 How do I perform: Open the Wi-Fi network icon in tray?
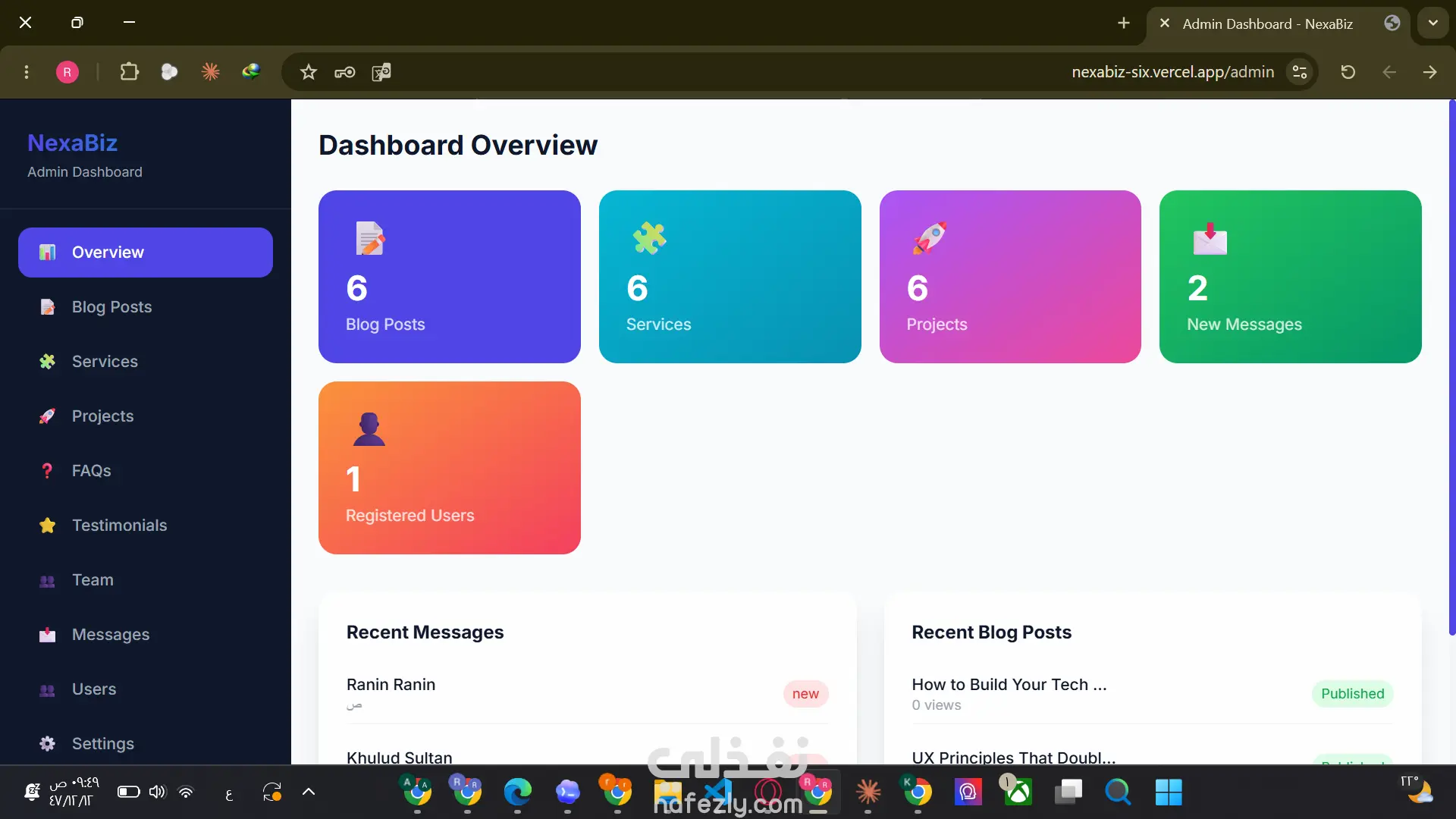[186, 792]
